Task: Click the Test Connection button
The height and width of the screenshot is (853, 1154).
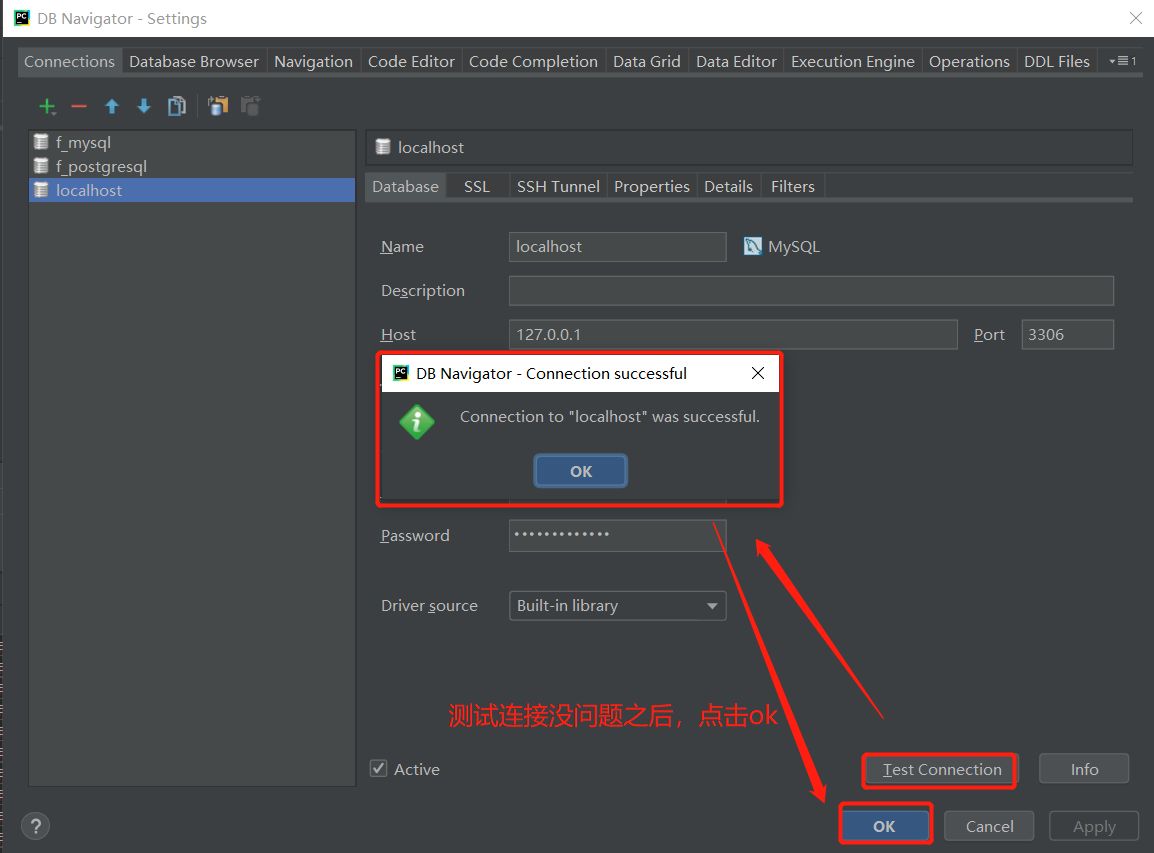Action: point(941,769)
